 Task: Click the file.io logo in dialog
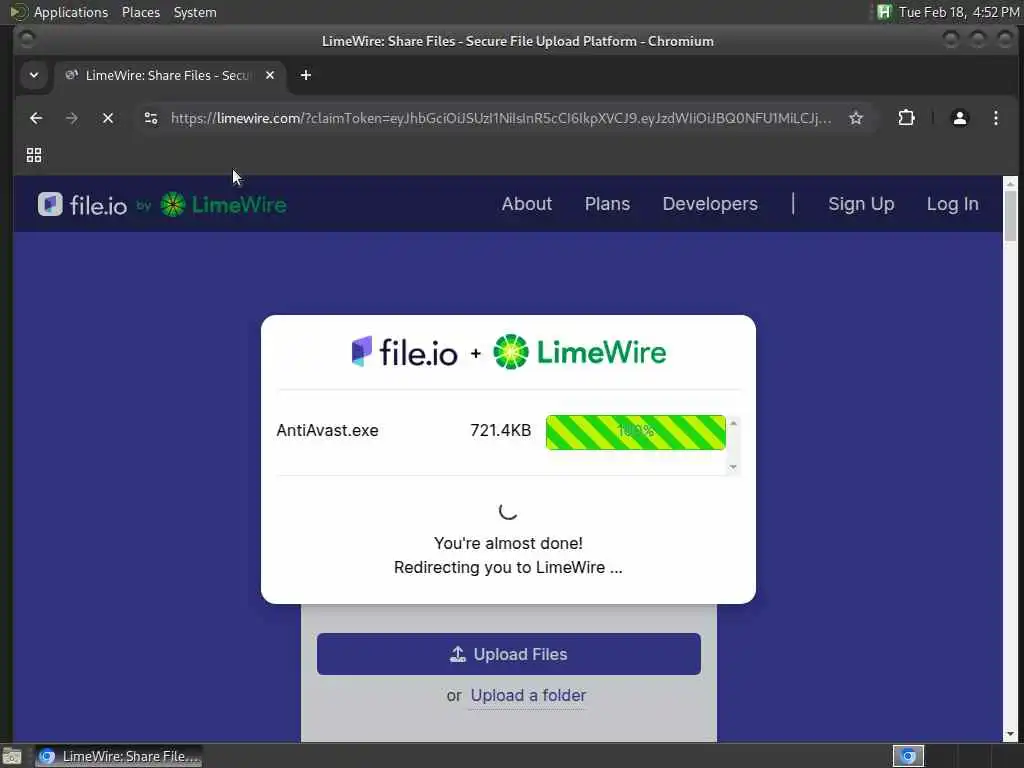click(404, 353)
